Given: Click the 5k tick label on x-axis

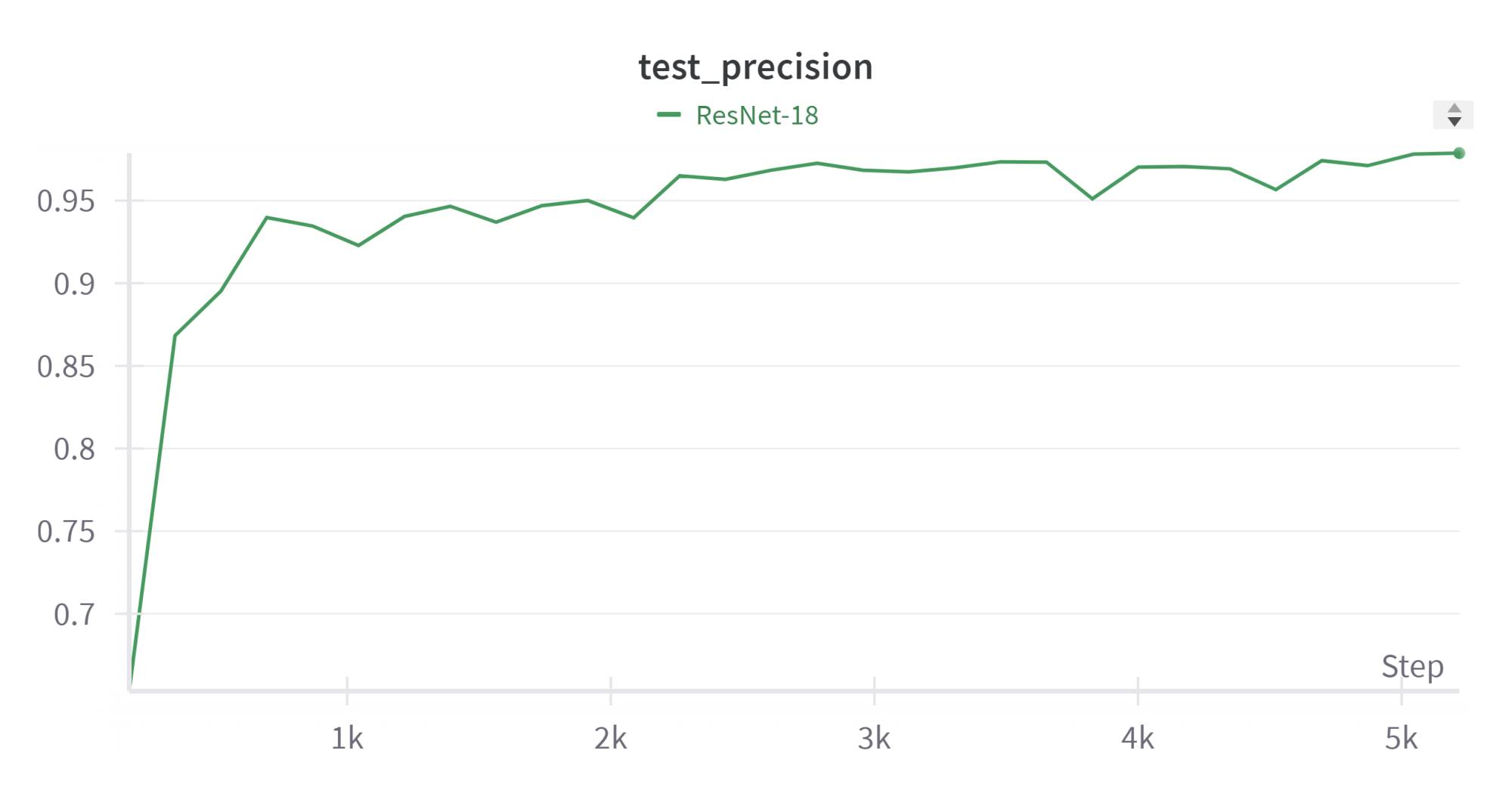Looking at the screenshot, I should coord(1401,738).
